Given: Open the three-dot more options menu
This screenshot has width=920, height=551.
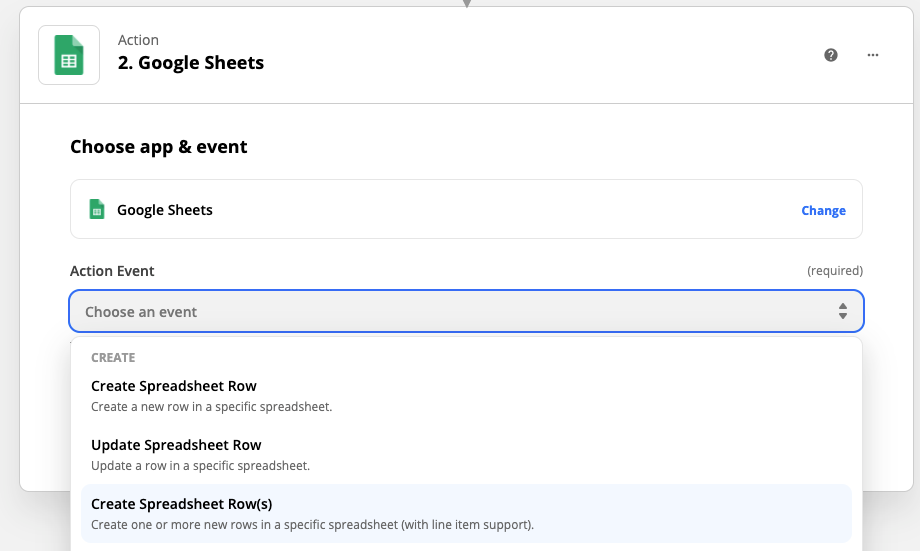Looking at the screenshot, I should coord(872,55).
